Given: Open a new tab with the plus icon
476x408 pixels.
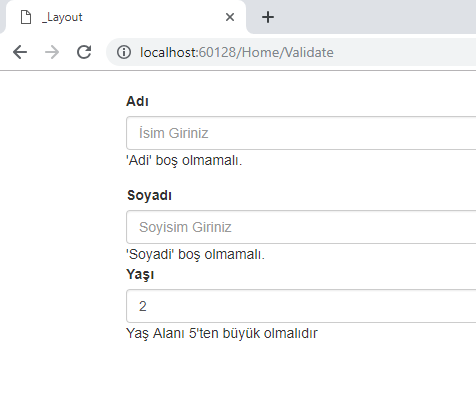Looking at the screenshot, I should click(268, 17).
